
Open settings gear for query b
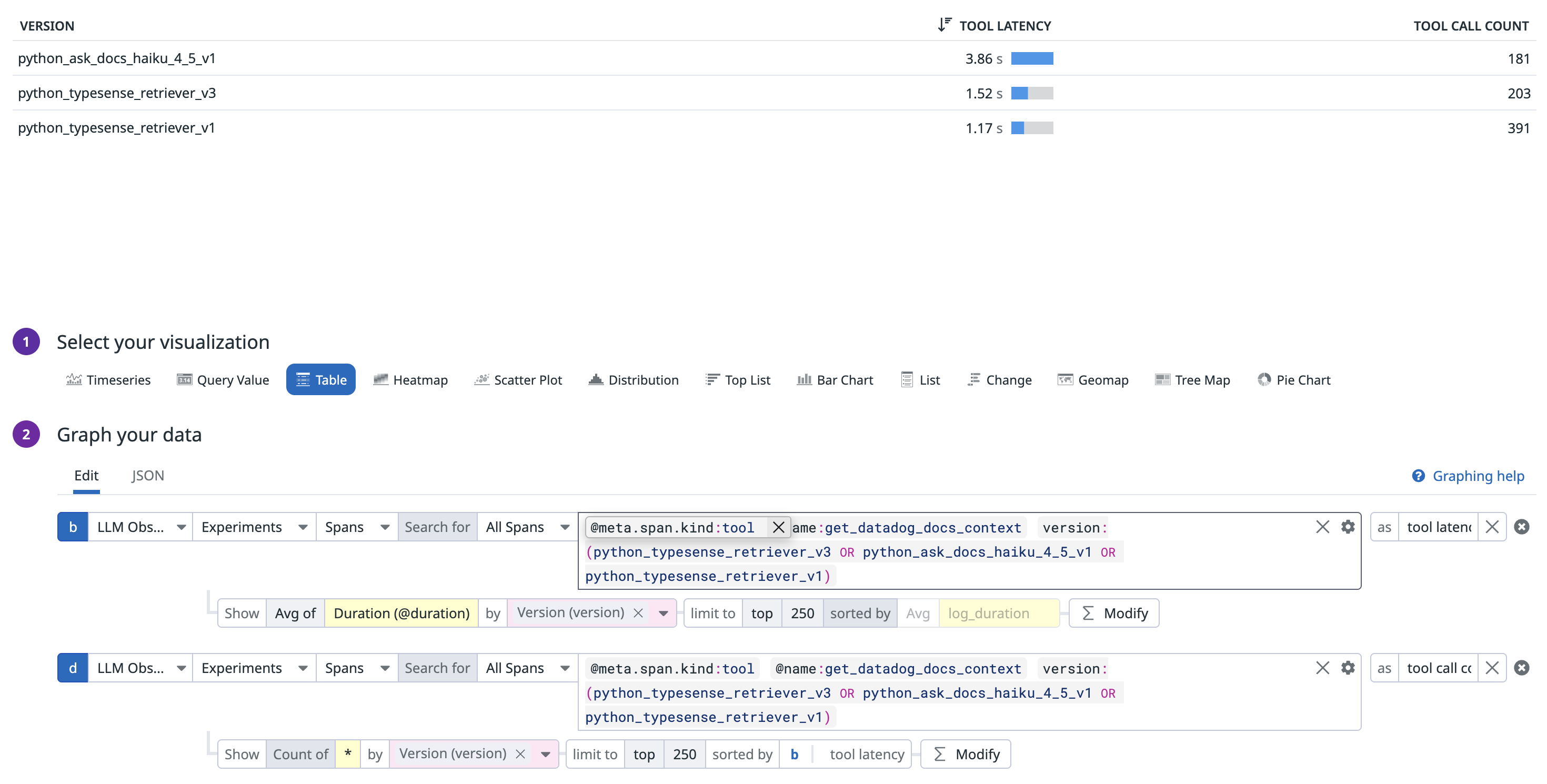pyautogui.click(x=1348, y=527)
